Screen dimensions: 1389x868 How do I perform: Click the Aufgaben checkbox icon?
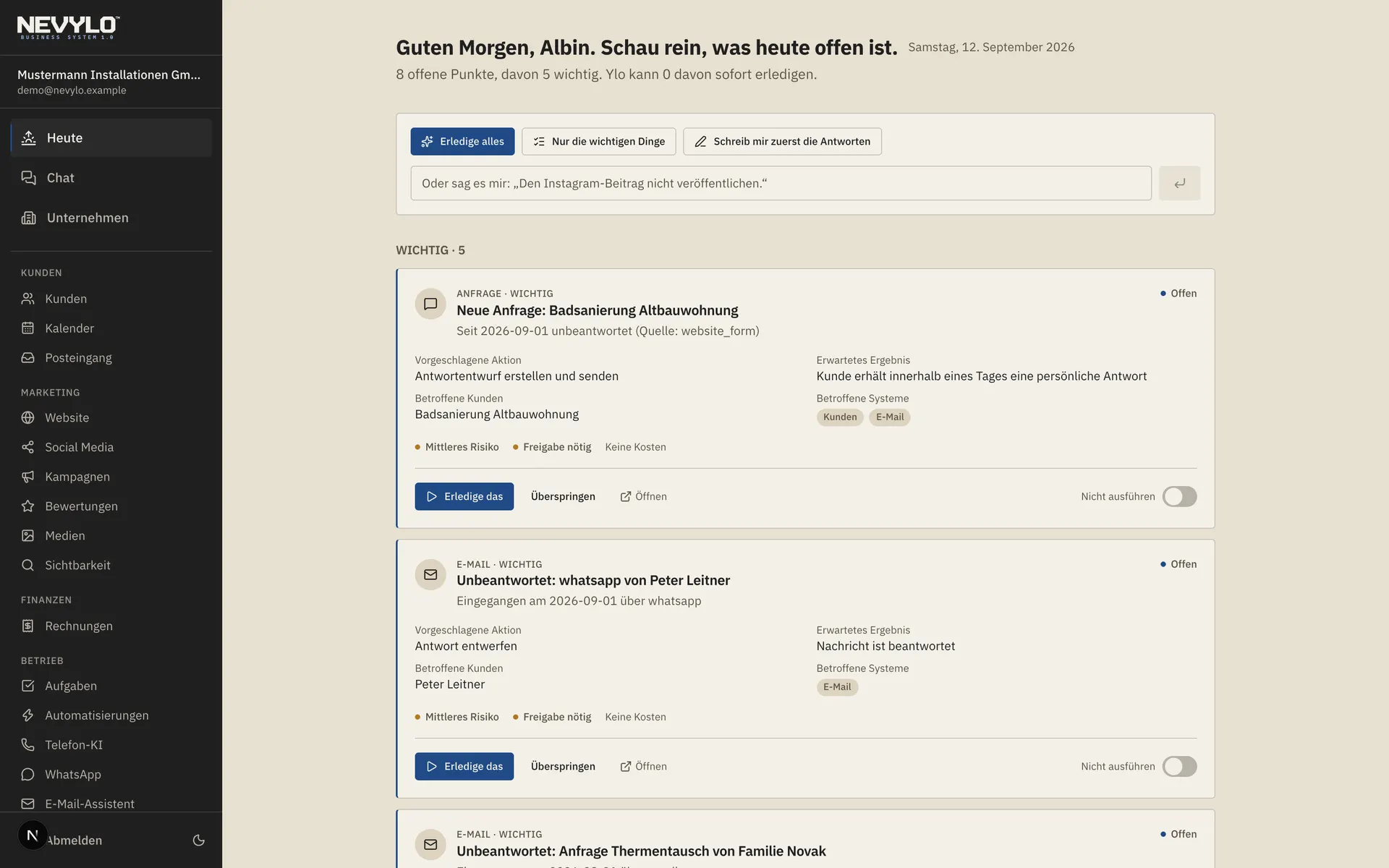[28, 686]
